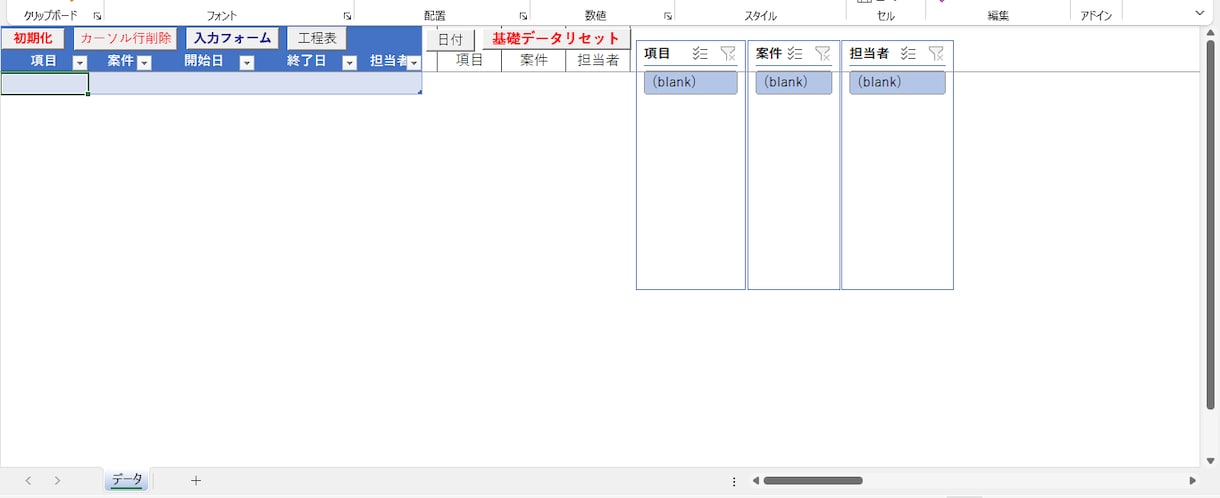Click the 案件 slicer title

pos(769,54)
